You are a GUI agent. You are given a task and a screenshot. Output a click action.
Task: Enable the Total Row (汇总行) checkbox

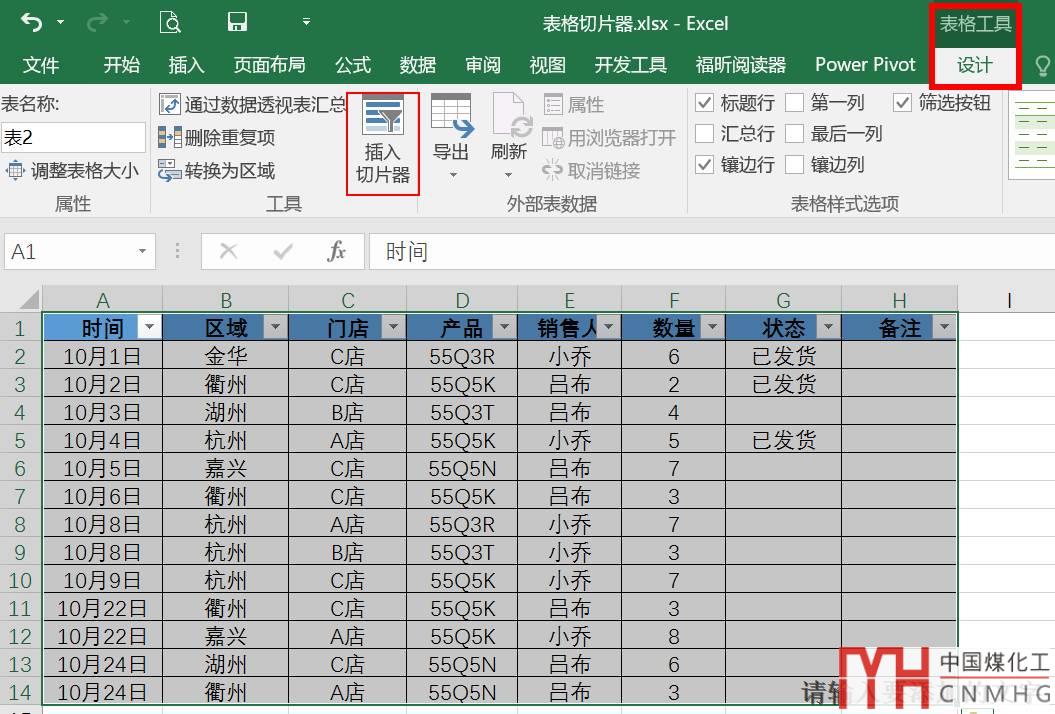pos(705,134)
